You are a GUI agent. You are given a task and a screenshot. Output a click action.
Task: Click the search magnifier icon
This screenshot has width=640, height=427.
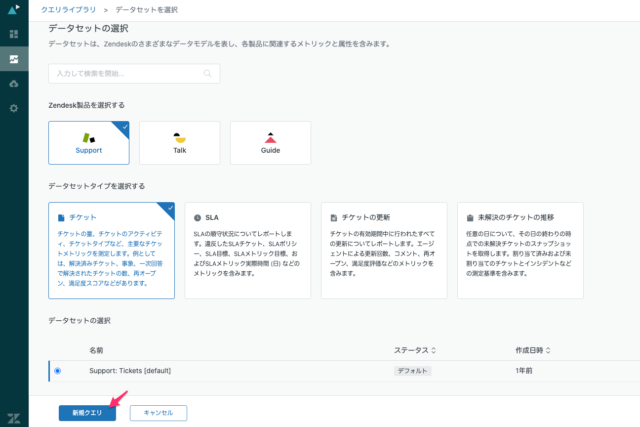(207, 73)
